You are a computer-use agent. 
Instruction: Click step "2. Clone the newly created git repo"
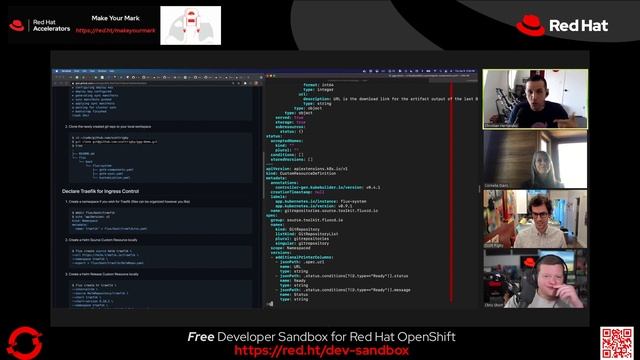pos(108,127)
